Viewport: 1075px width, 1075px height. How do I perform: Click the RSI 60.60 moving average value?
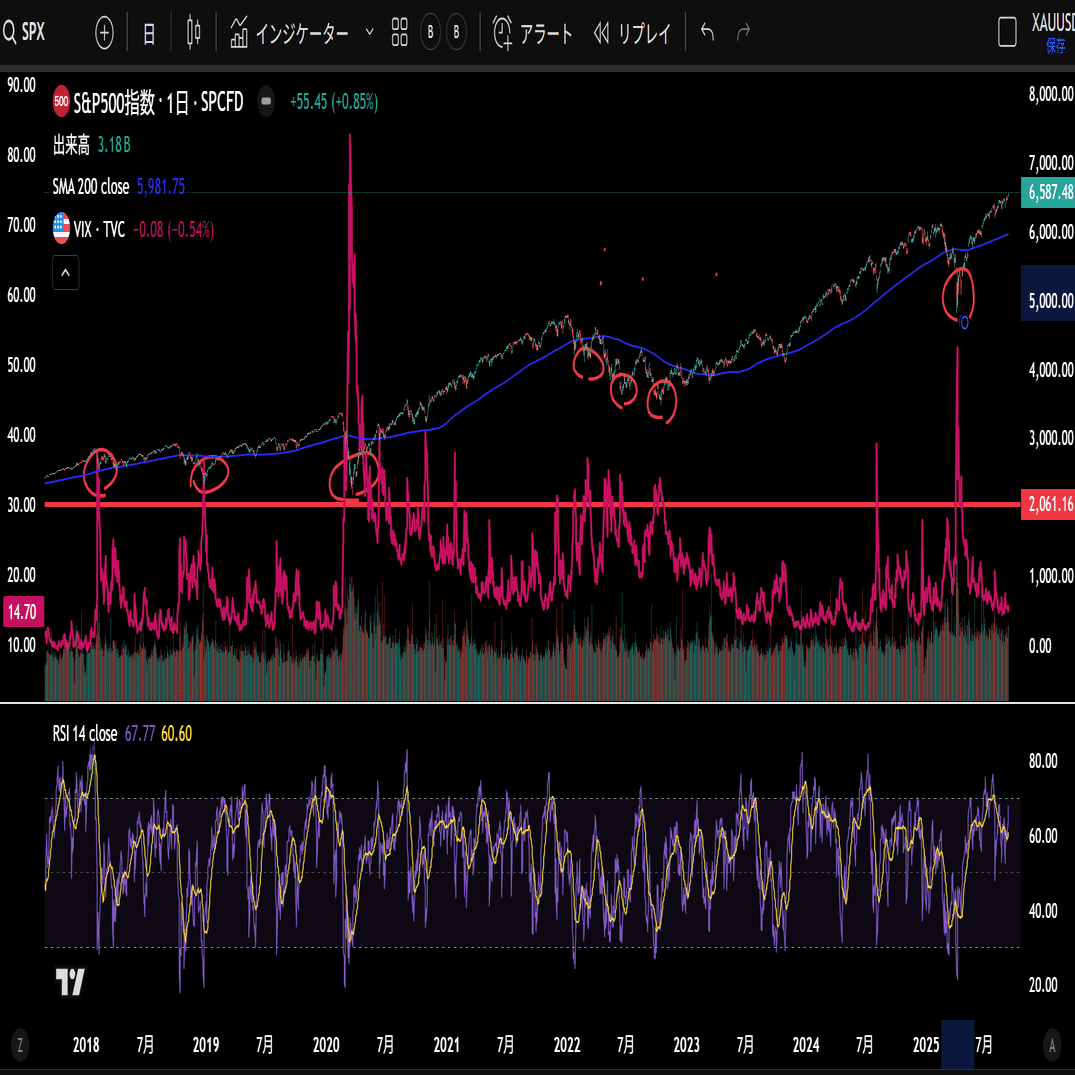(x=176, y=734)
